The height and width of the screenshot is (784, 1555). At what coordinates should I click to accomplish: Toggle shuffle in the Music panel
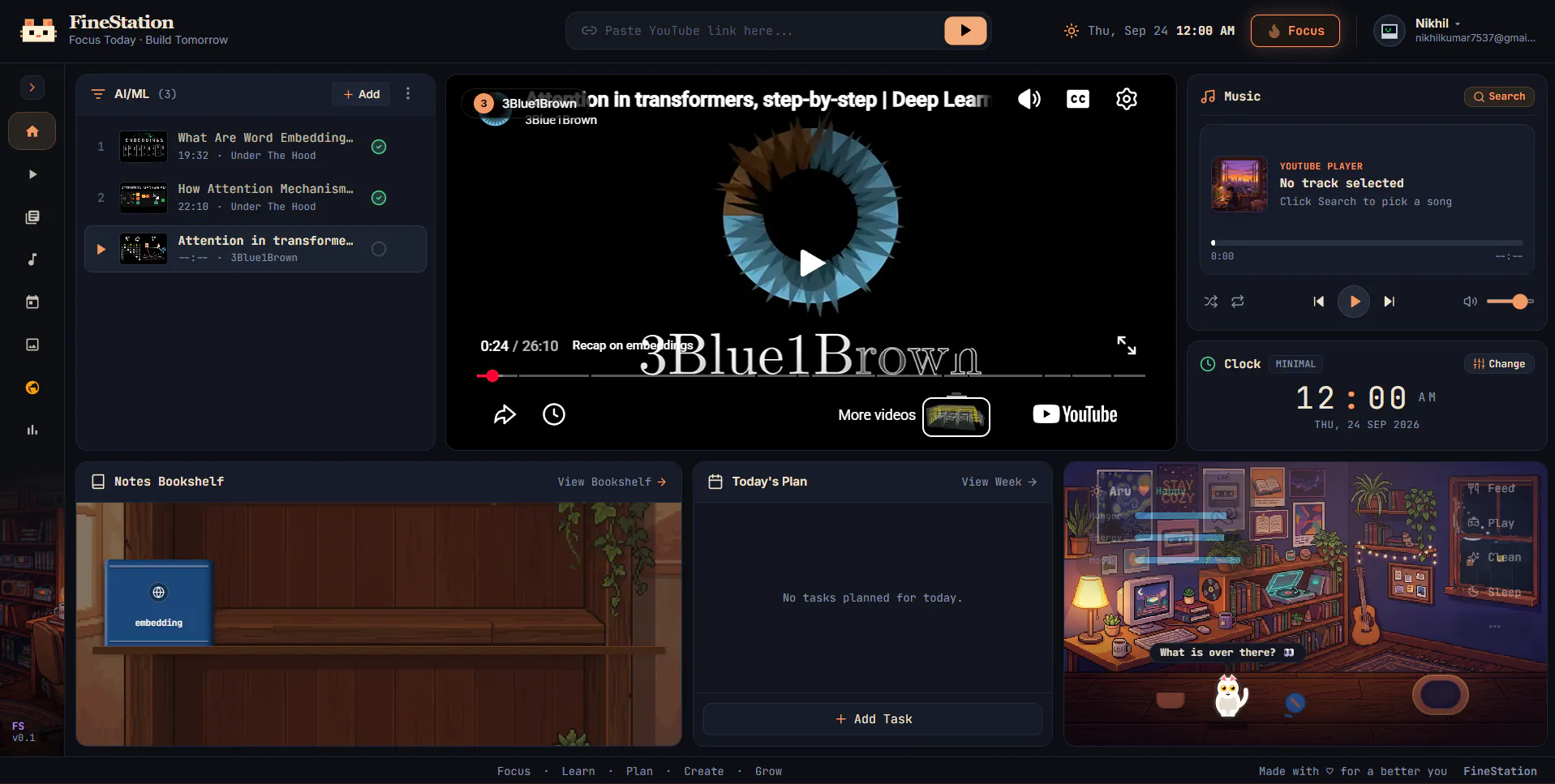pos(1211,302)
